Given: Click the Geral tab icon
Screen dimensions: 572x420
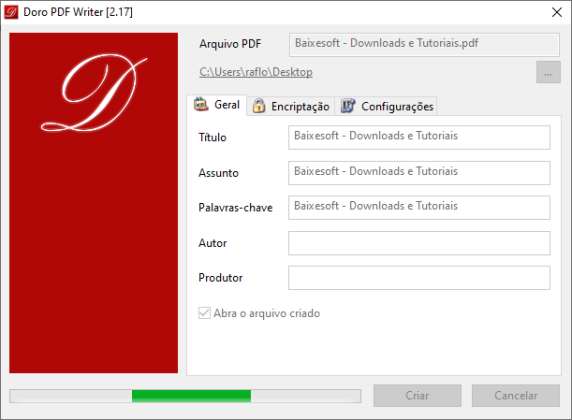Looking at the screenshot, I should [201, 104].
